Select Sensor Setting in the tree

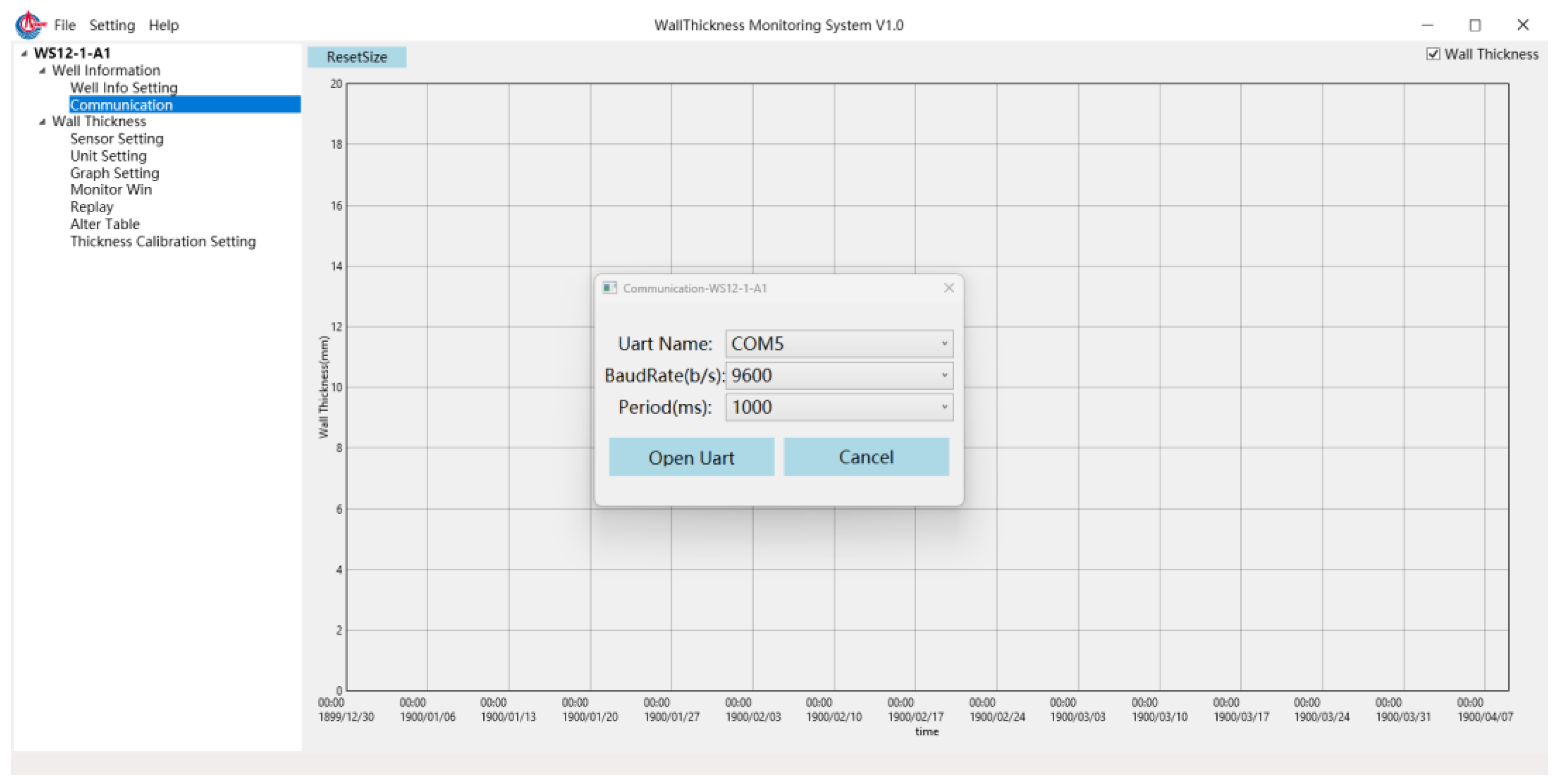point(117,138)
